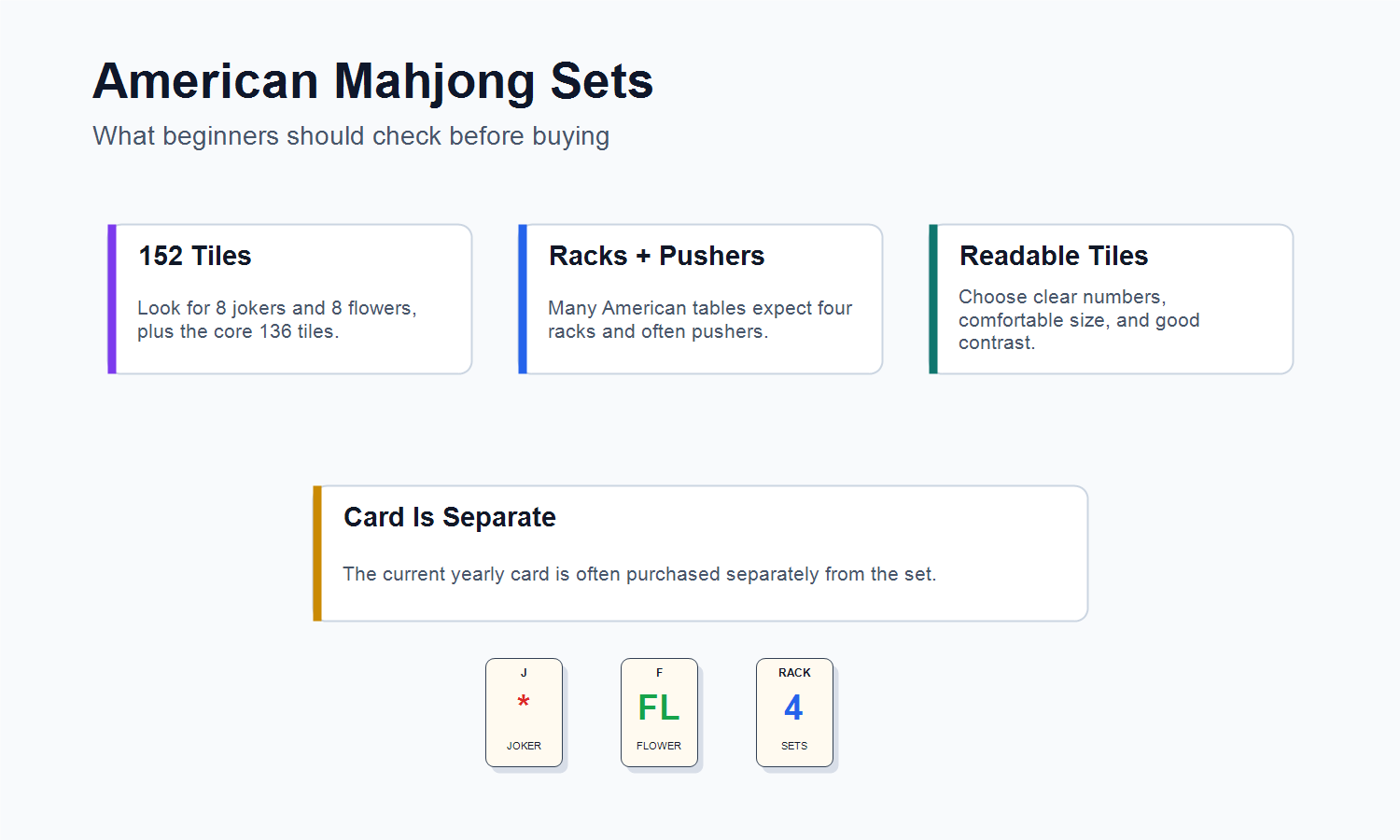The height and width of the screenshot is (840, 1400).
Task: Click the Rack 4 Sets tile
Action: coord(794,712)
